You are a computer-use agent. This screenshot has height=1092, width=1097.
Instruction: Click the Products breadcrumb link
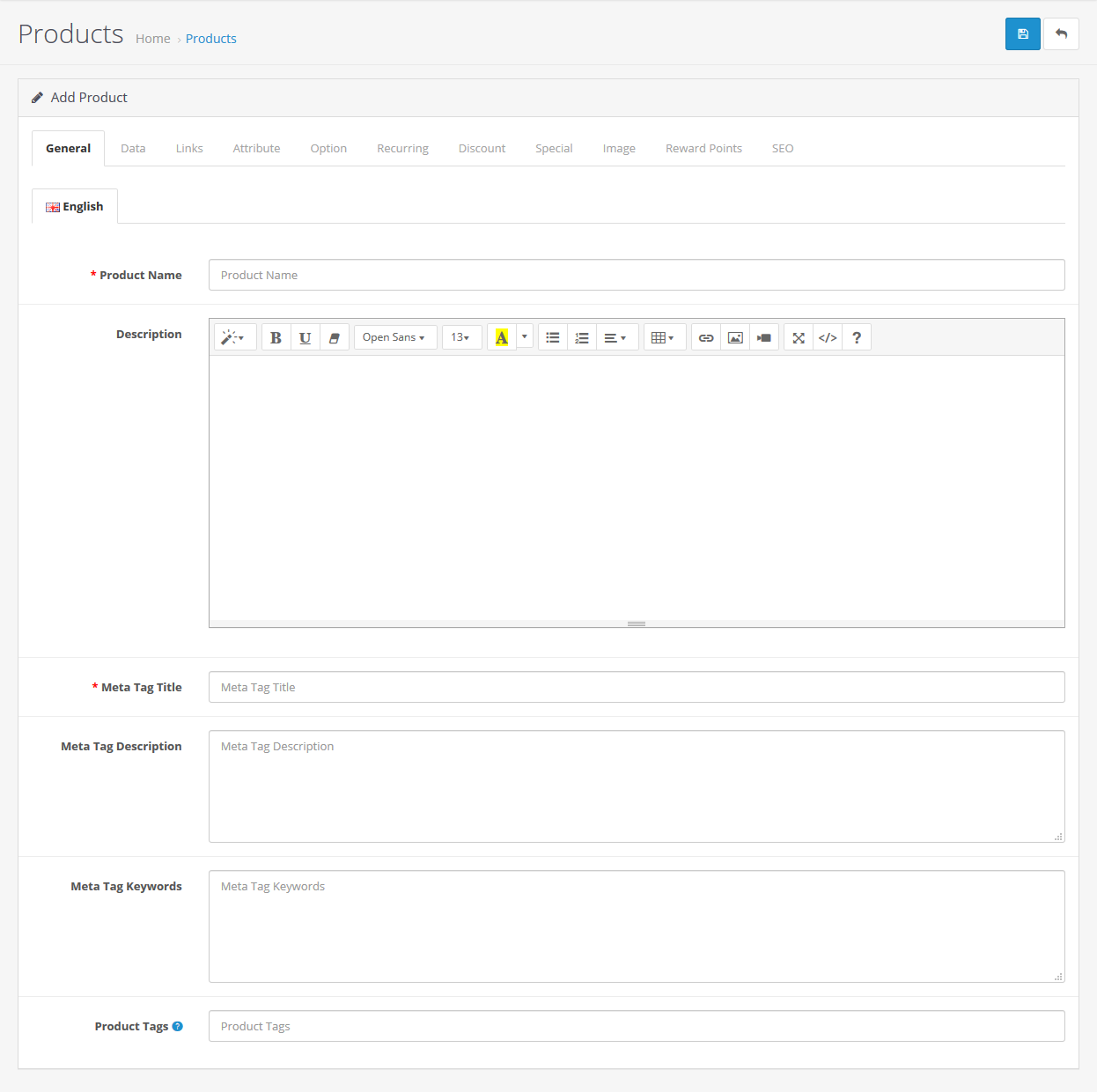[210, 39]
